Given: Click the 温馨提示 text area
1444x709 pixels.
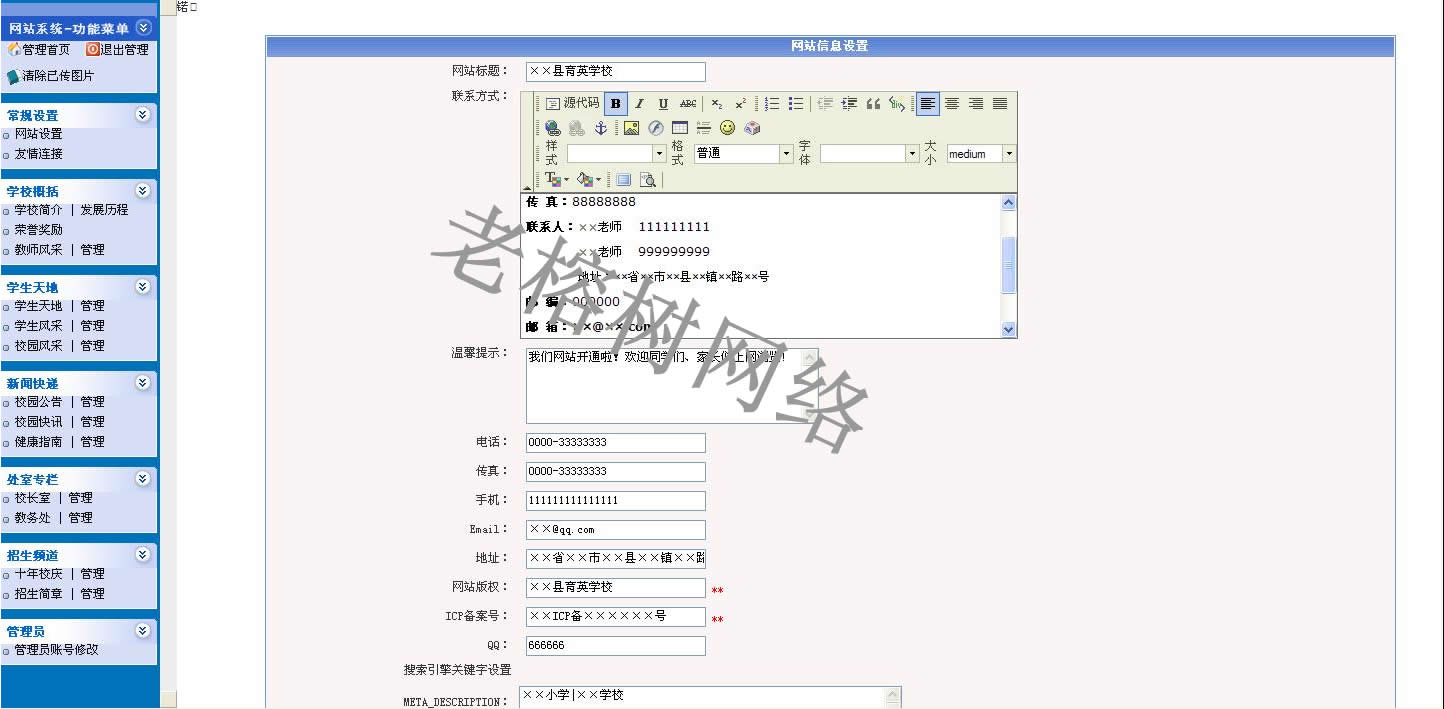Looking at the screenshot, I should (672, 386).
